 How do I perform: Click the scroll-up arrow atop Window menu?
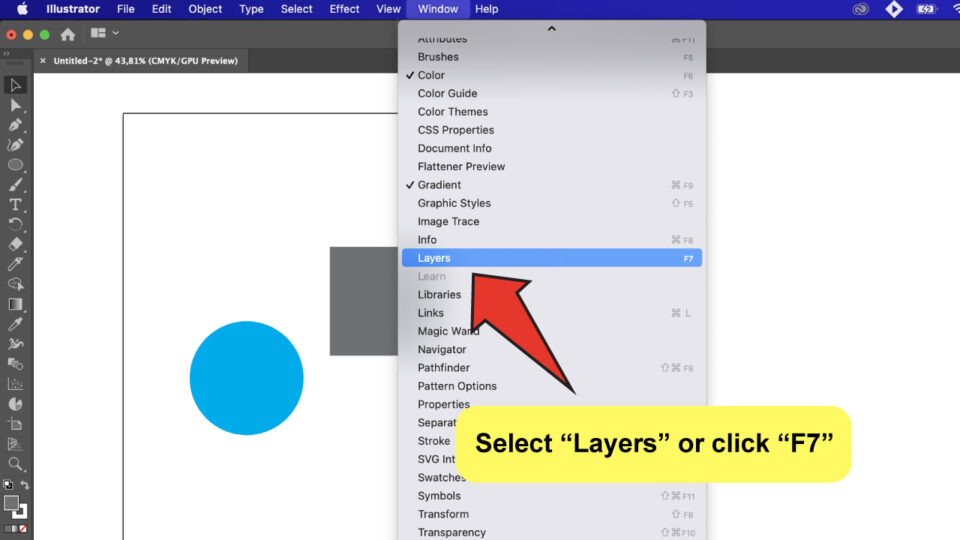tap(552, 29)
